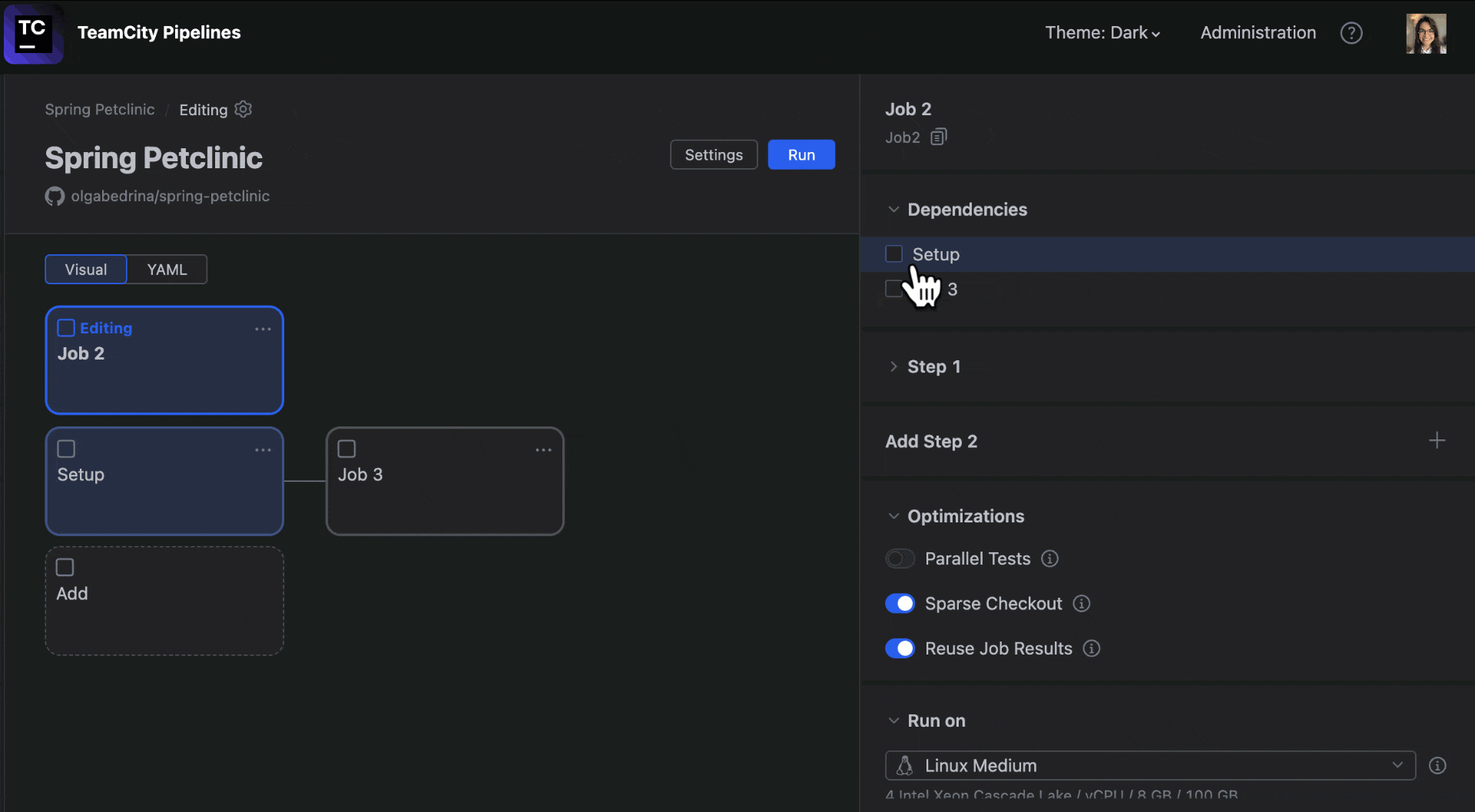
Task: Click the Reuse Job Results label
Action: click(998, 648)
